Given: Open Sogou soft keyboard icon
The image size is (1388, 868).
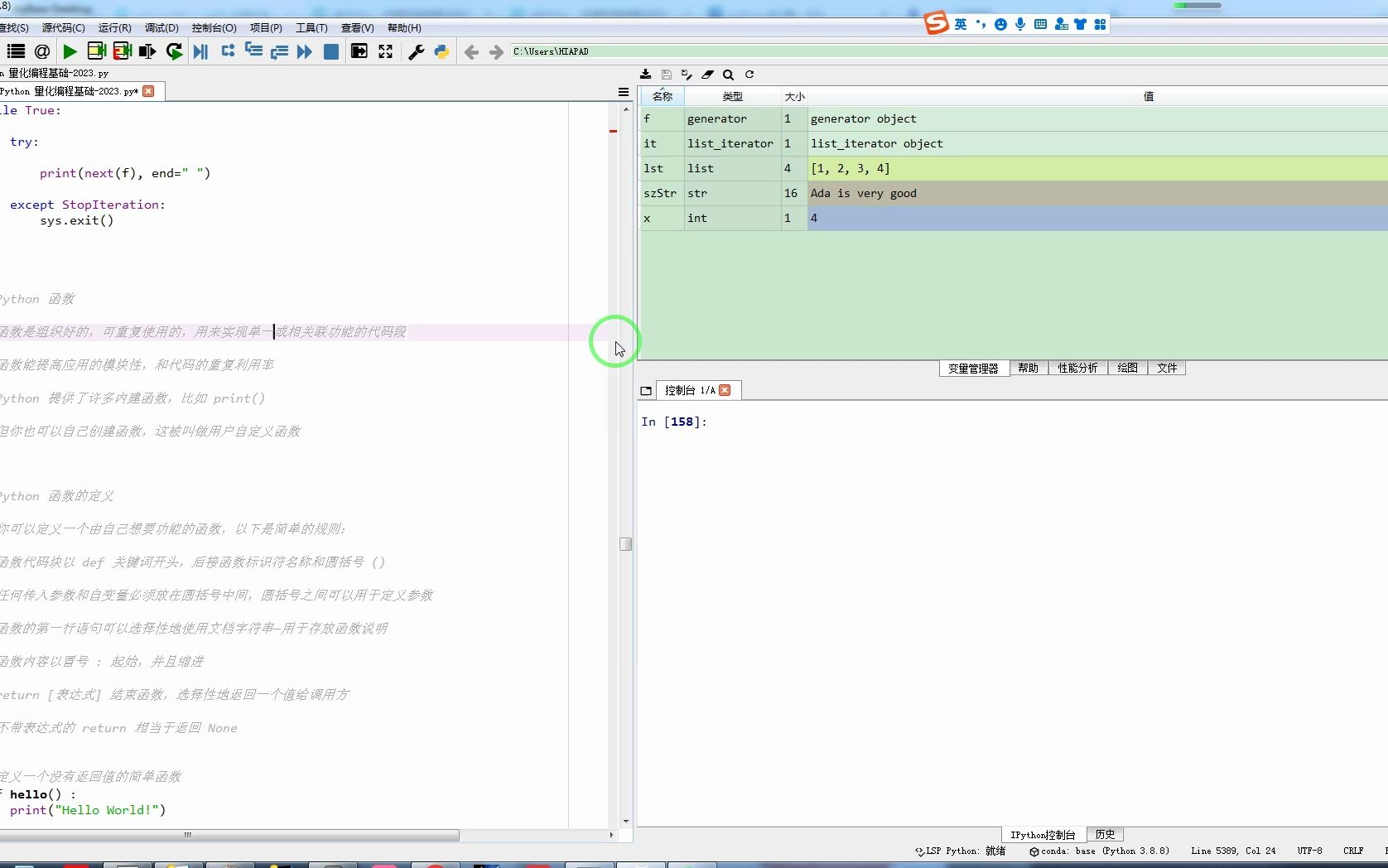Looking at the screenshot, I should (x=1041, y=24).
